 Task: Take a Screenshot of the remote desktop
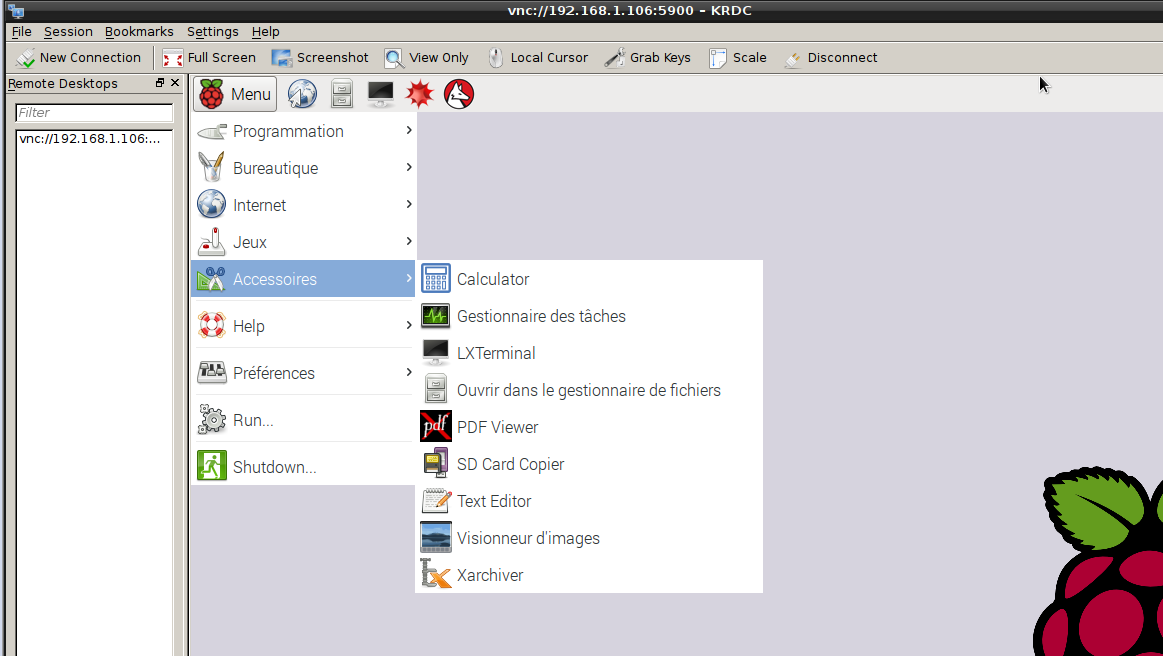[x=320, y=58]
